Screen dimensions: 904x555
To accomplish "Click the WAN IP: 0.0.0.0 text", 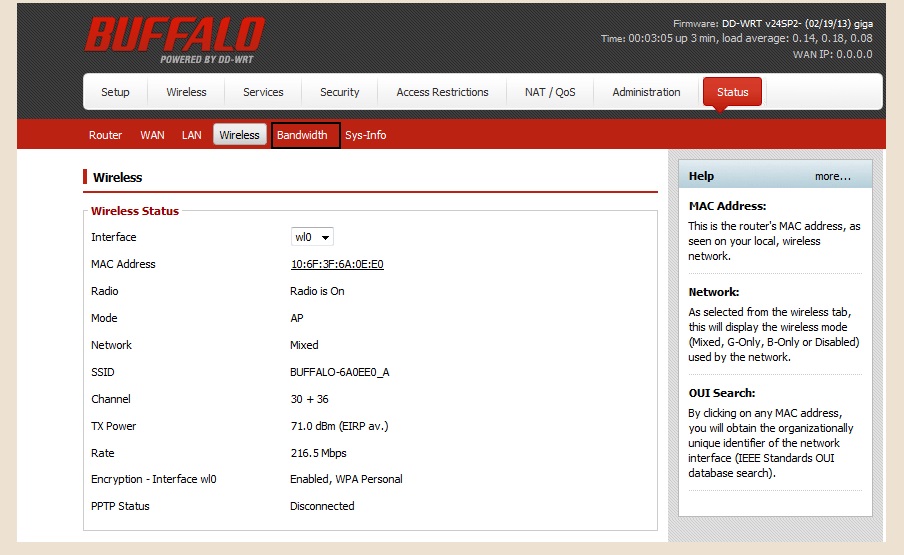I will (x=833, y=54).
